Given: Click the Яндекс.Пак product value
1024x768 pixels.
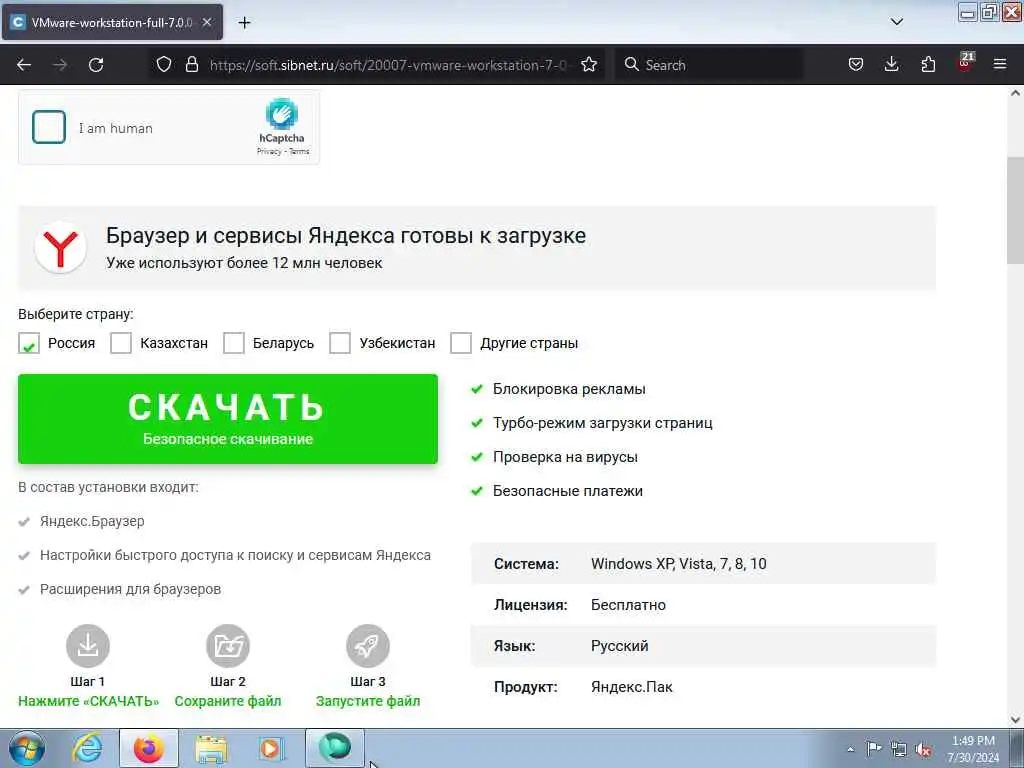Looking at the screenshot, I should pos(632,686).
